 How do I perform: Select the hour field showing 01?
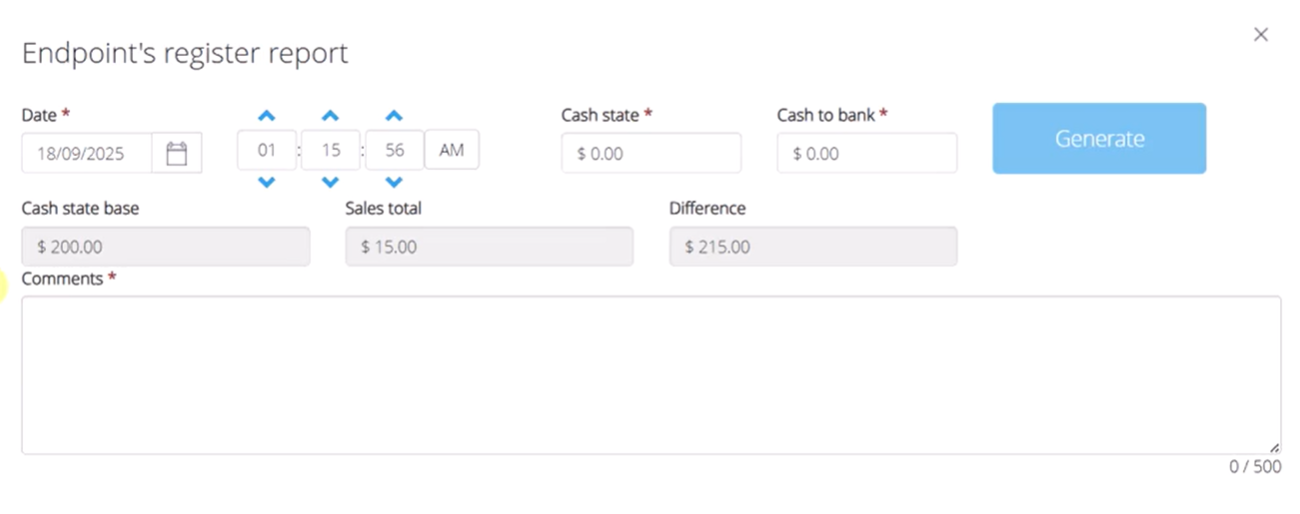tap(267, 150)
